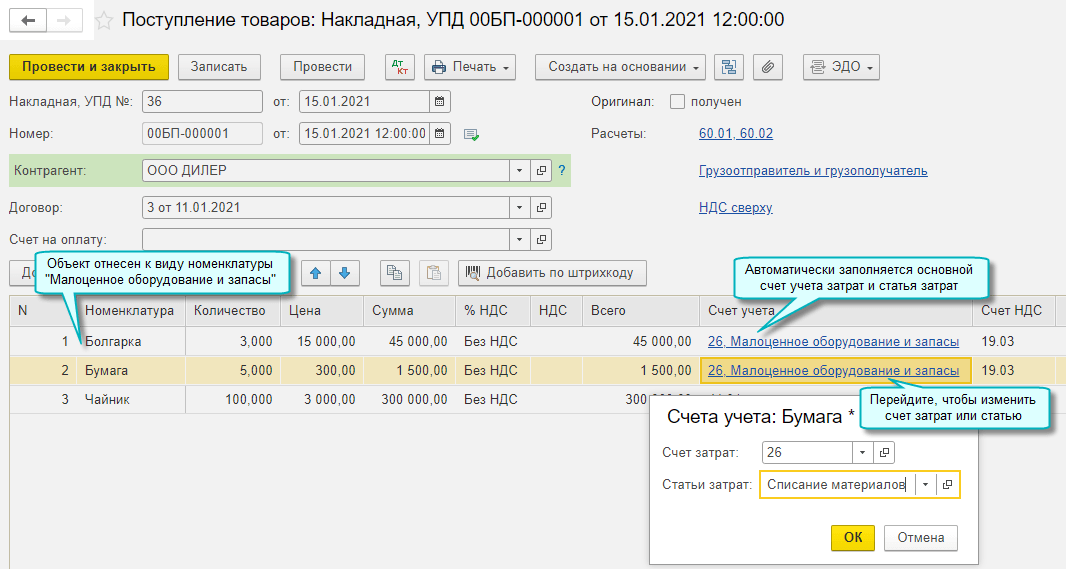This screenshot has width=1066, height=569.
Task: Open the ЭДО menu
Action: tap(841, 67)
